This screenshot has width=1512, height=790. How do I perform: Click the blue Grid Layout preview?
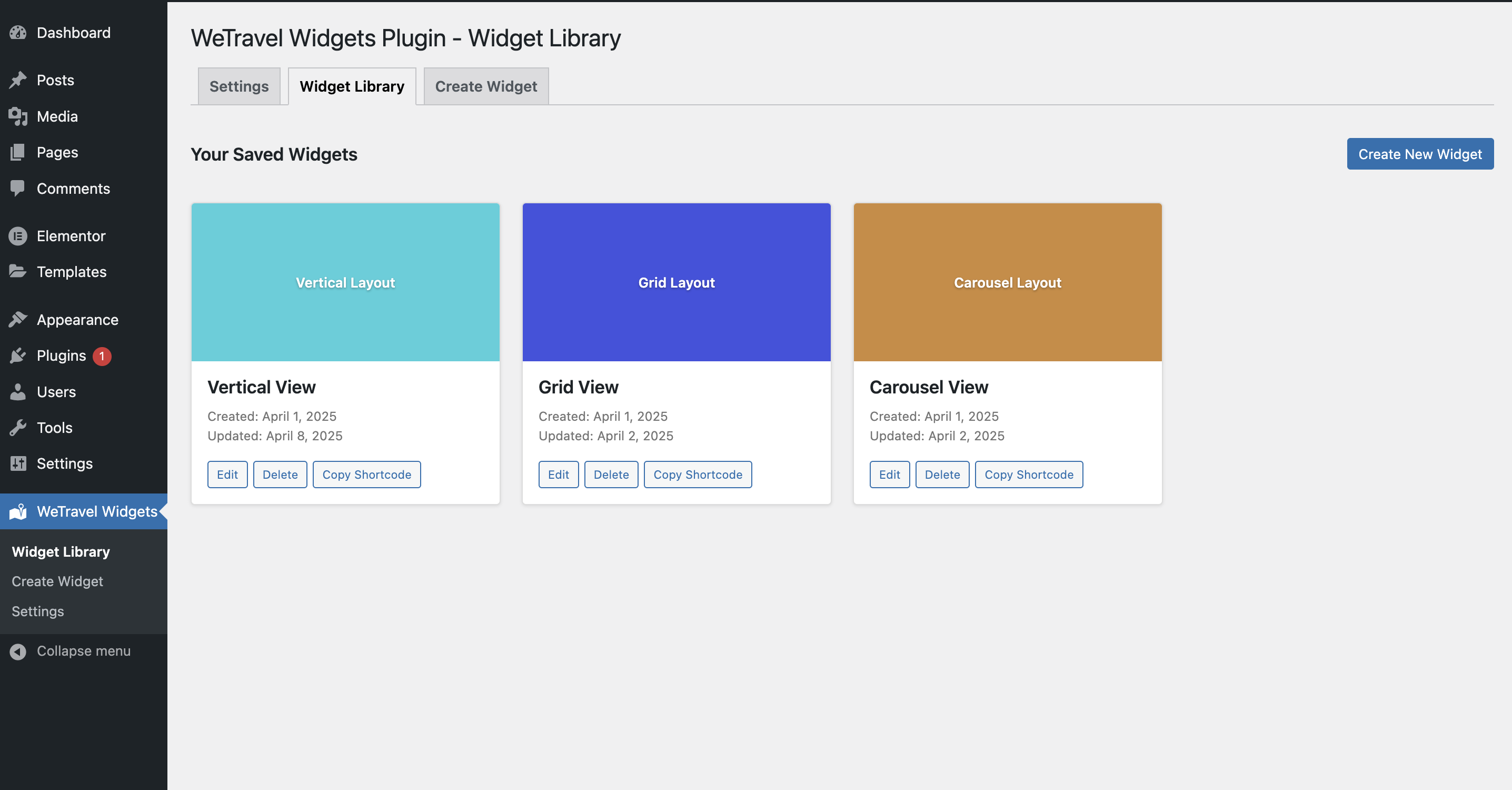pos(676,282)
